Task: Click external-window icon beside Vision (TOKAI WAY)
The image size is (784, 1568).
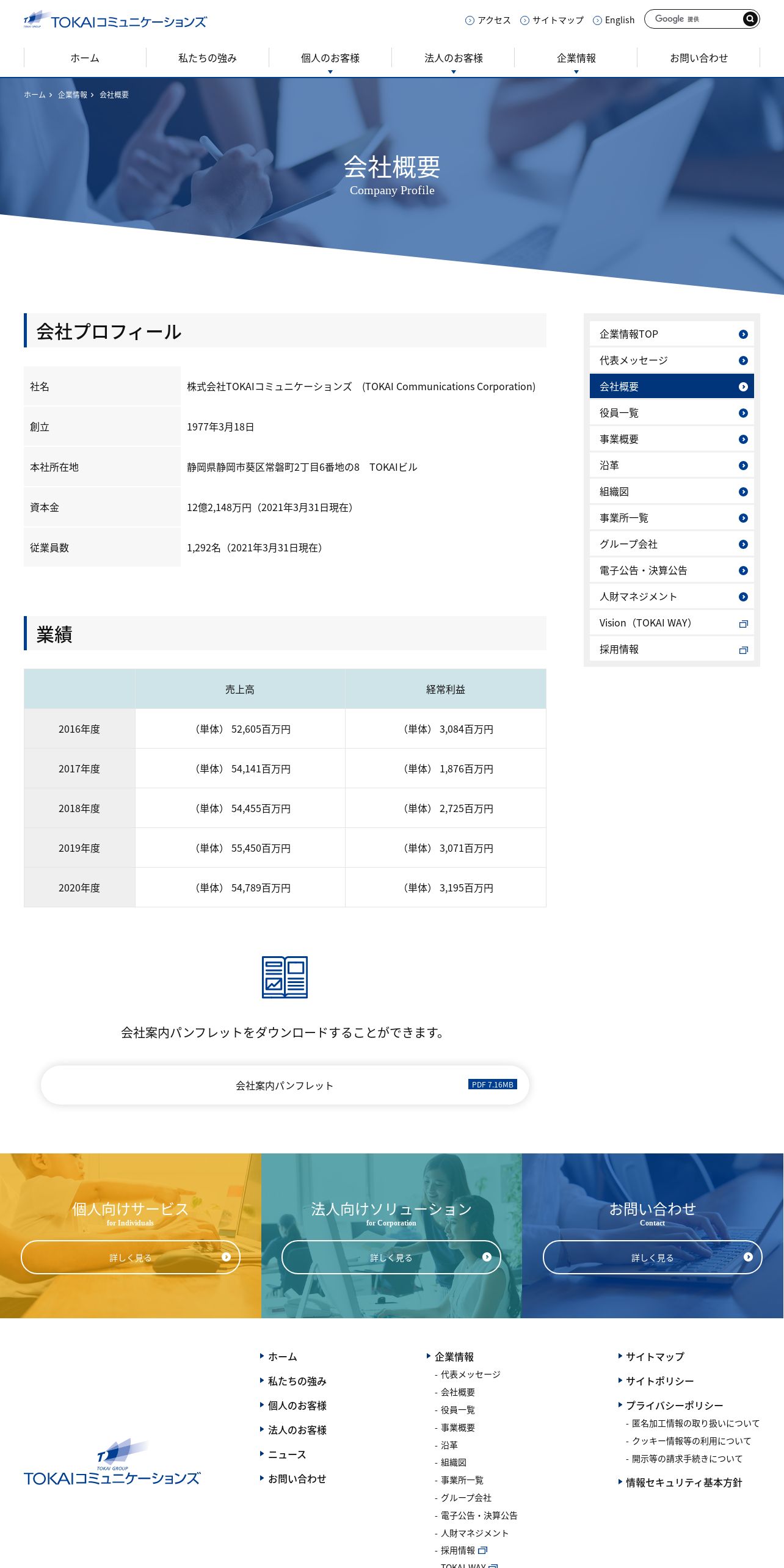Action: pyautogui.click(x=743, y=623)
